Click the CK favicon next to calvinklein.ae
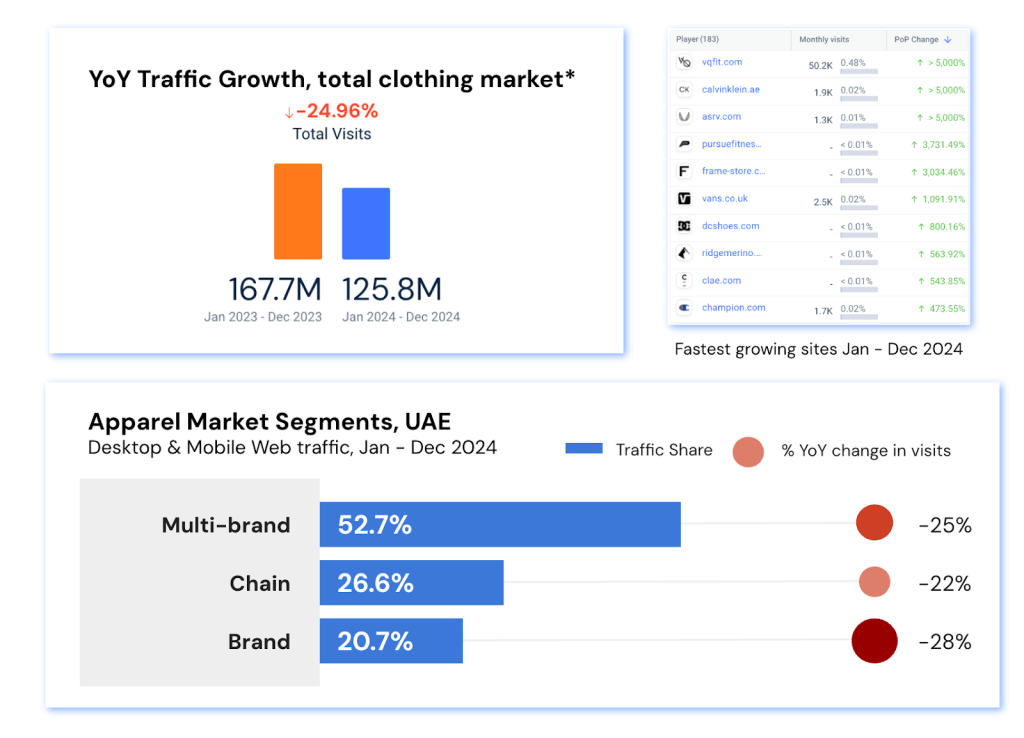Image resolution: width=1024 pixels, height=738 pixels. (x=683, y=89)
